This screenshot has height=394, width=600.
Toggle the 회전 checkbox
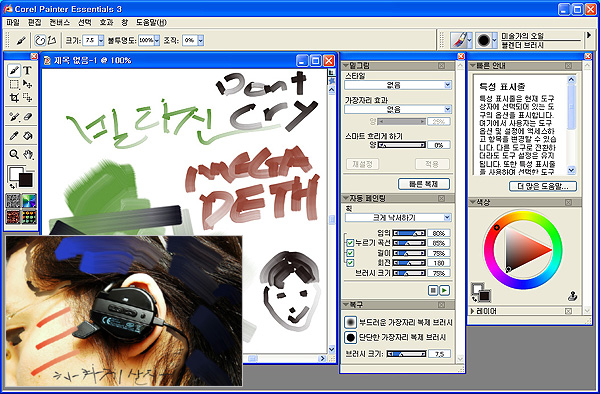350,263
